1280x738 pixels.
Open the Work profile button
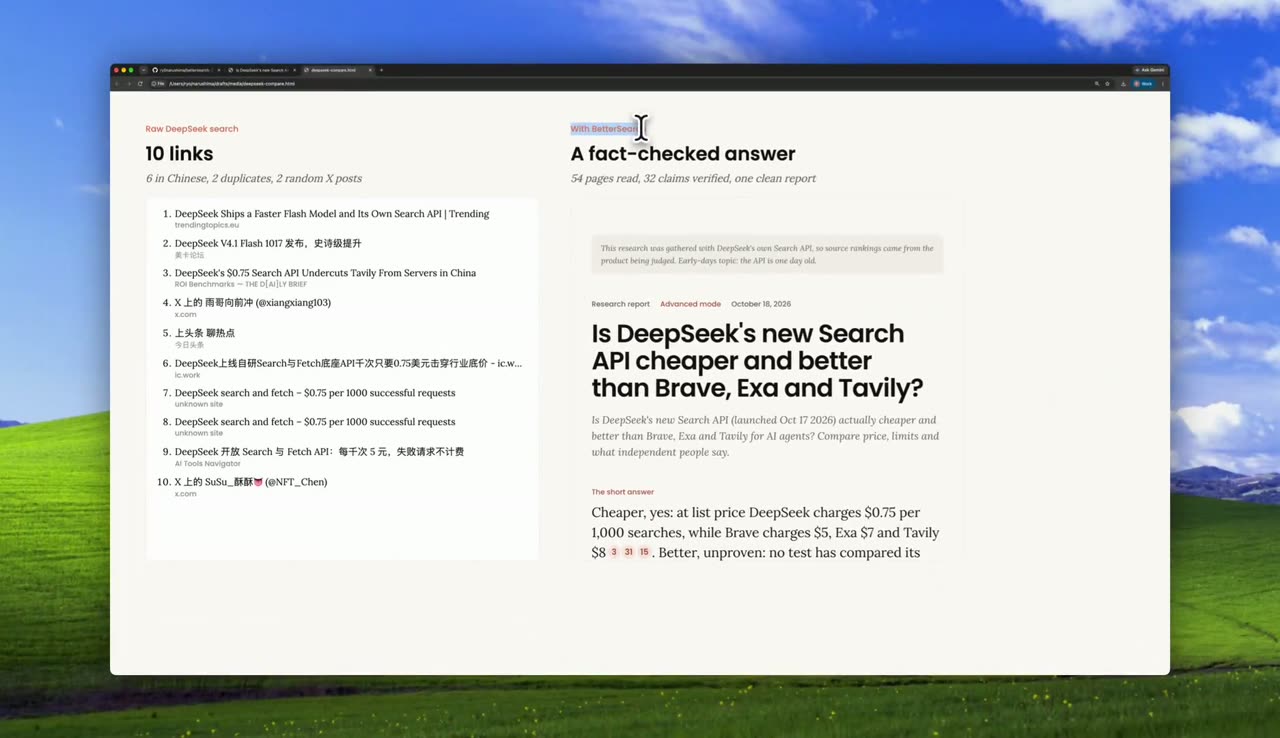pos(1143,84)
